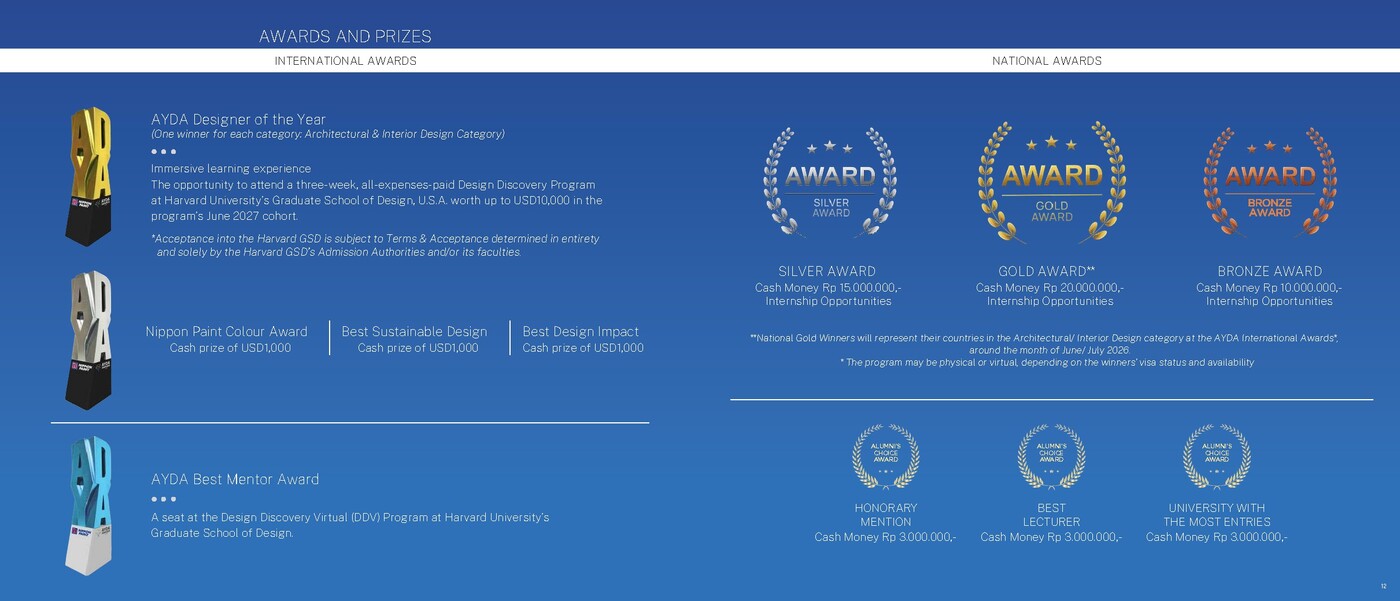Select the "Immersive learning experience" line
The width and height of the screenshot is (1400, 601).
coord(231,169)
